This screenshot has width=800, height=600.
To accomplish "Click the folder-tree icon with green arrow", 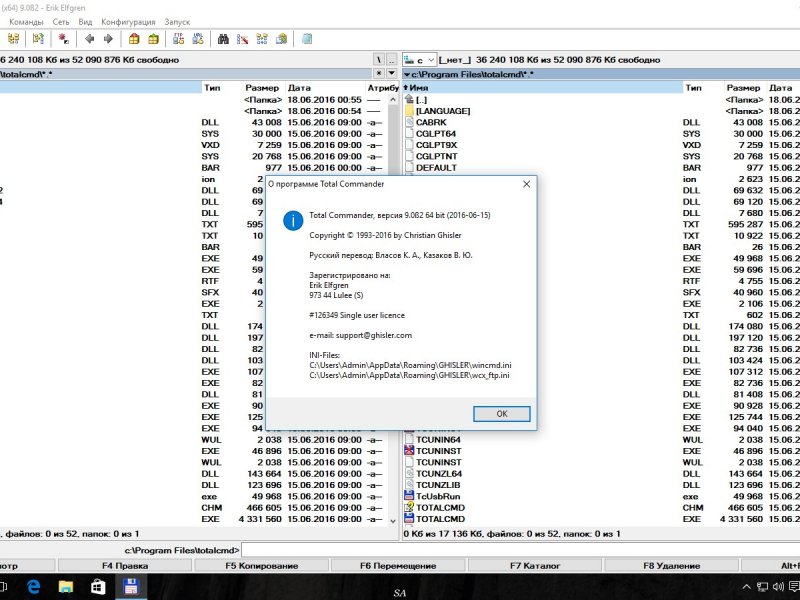I will coord(38,39).
